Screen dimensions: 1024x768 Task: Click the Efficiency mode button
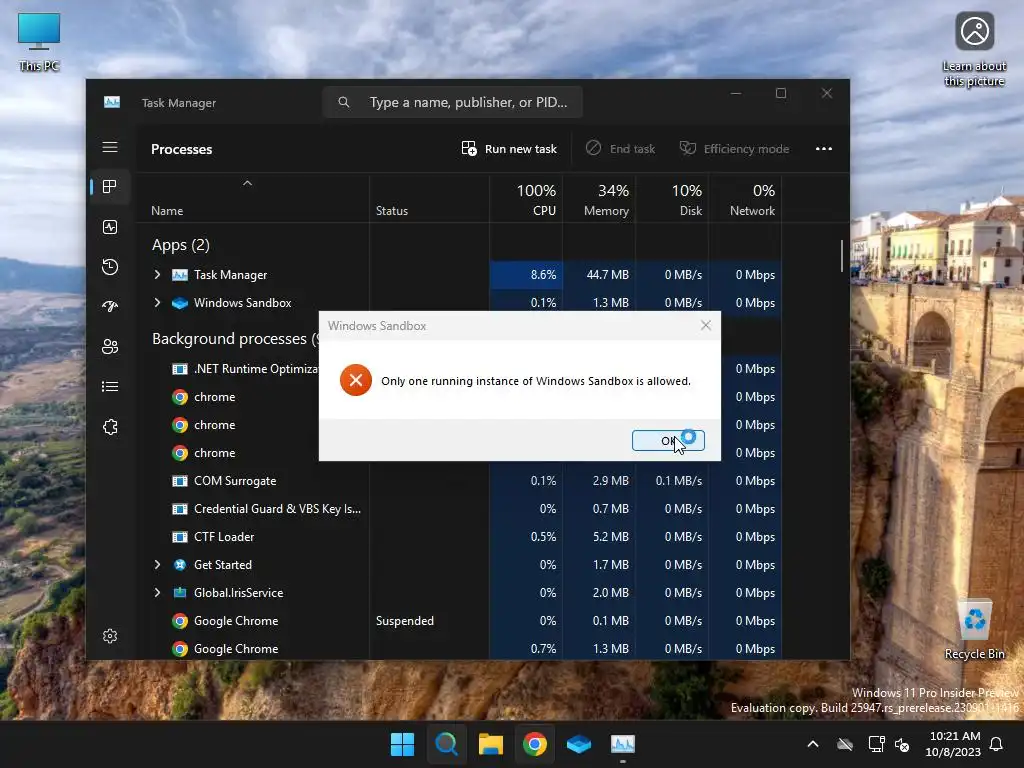(735, 149)
